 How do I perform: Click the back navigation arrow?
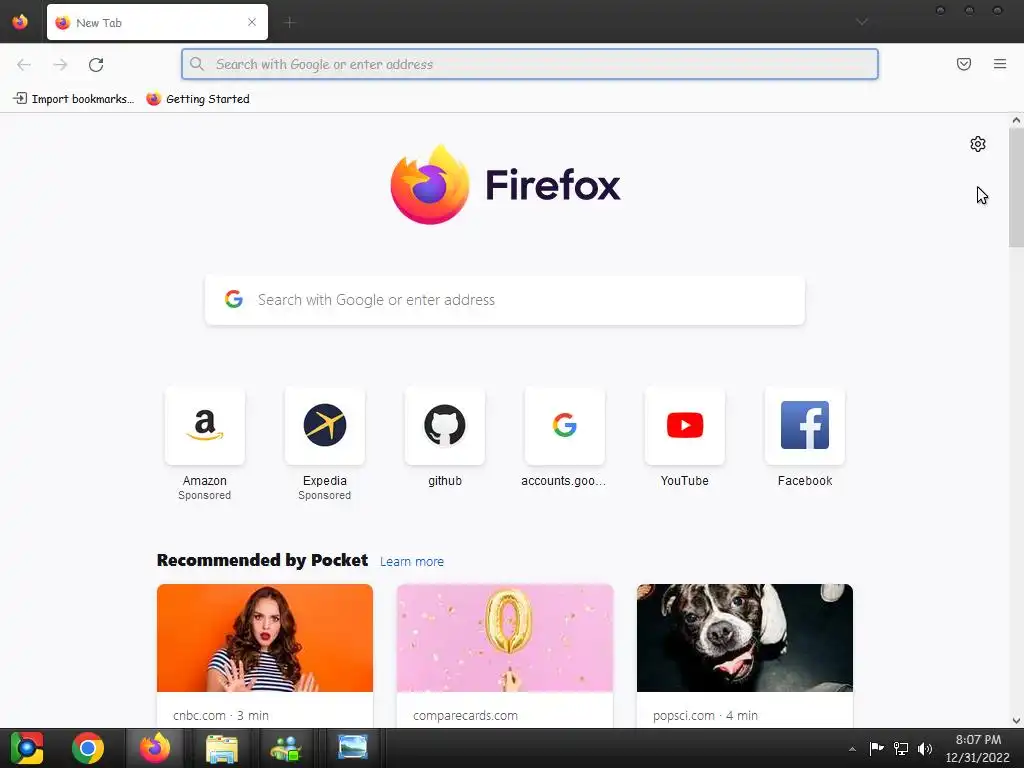(x=24, y=64)
